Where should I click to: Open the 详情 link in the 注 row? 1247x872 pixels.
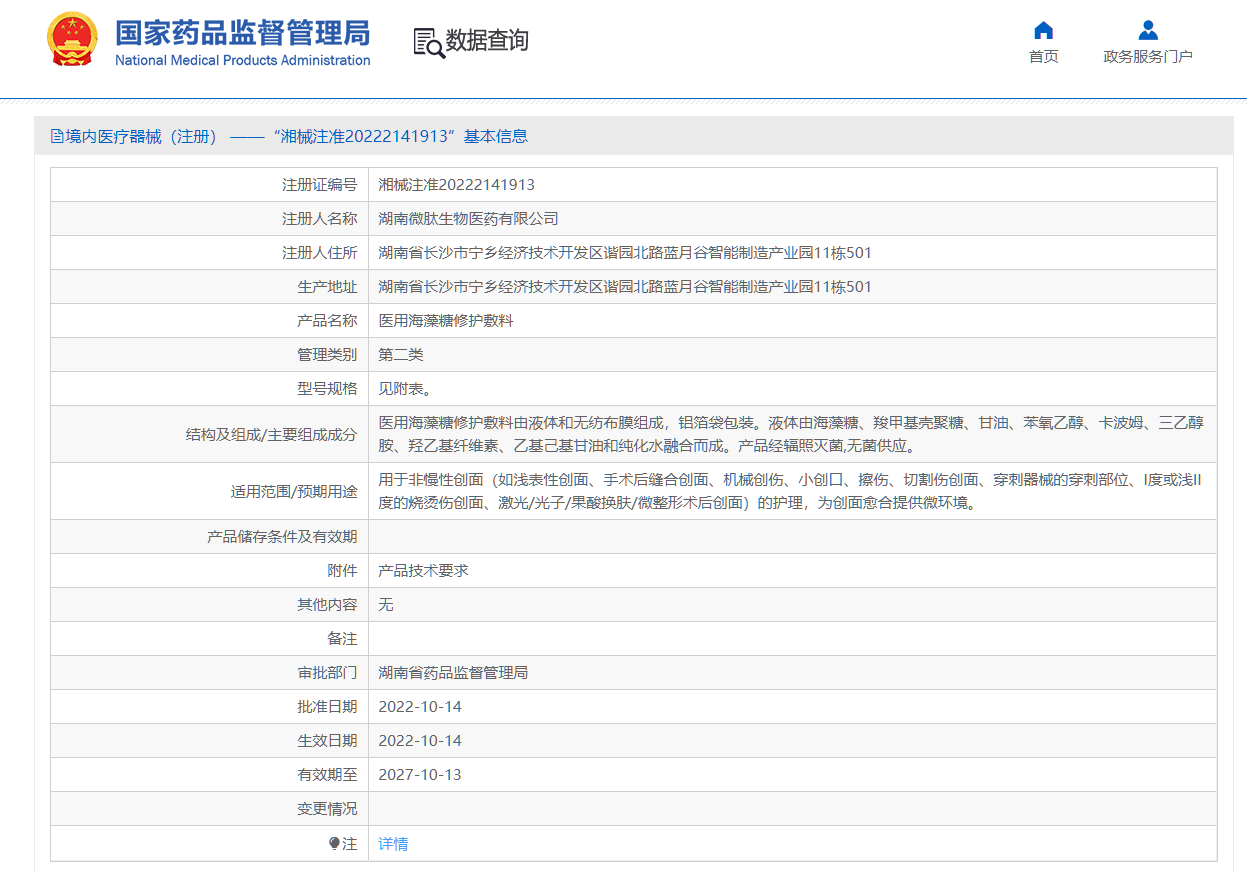(393, 844)
